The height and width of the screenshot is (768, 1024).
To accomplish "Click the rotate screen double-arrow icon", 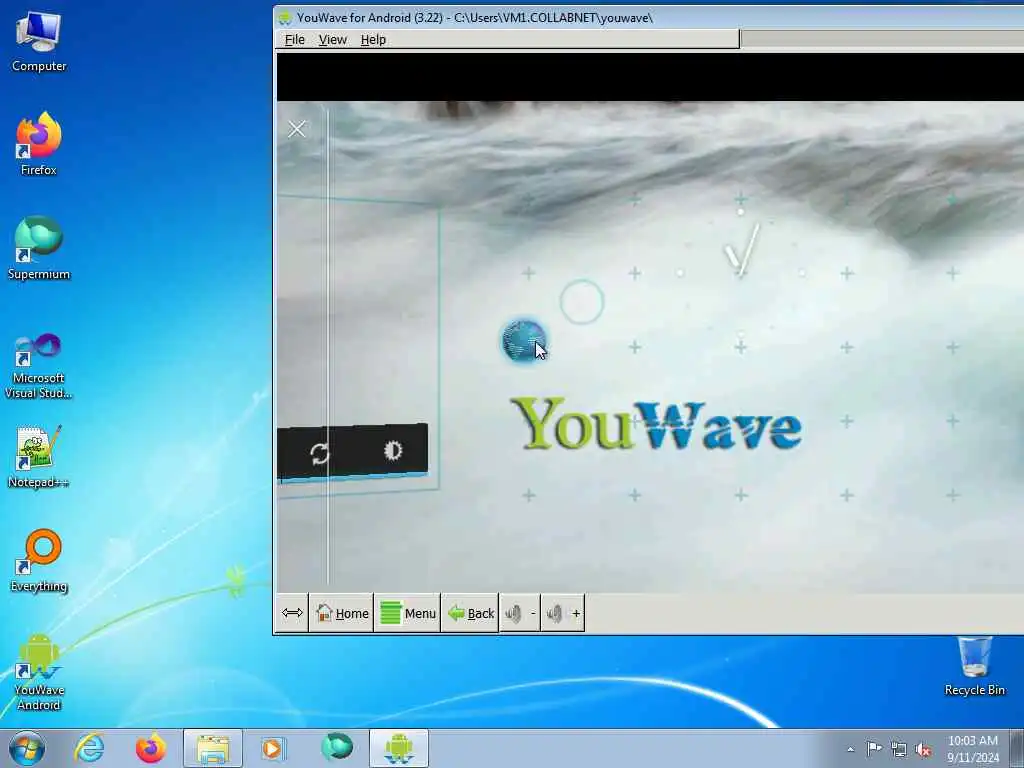I will click(292, 613).
